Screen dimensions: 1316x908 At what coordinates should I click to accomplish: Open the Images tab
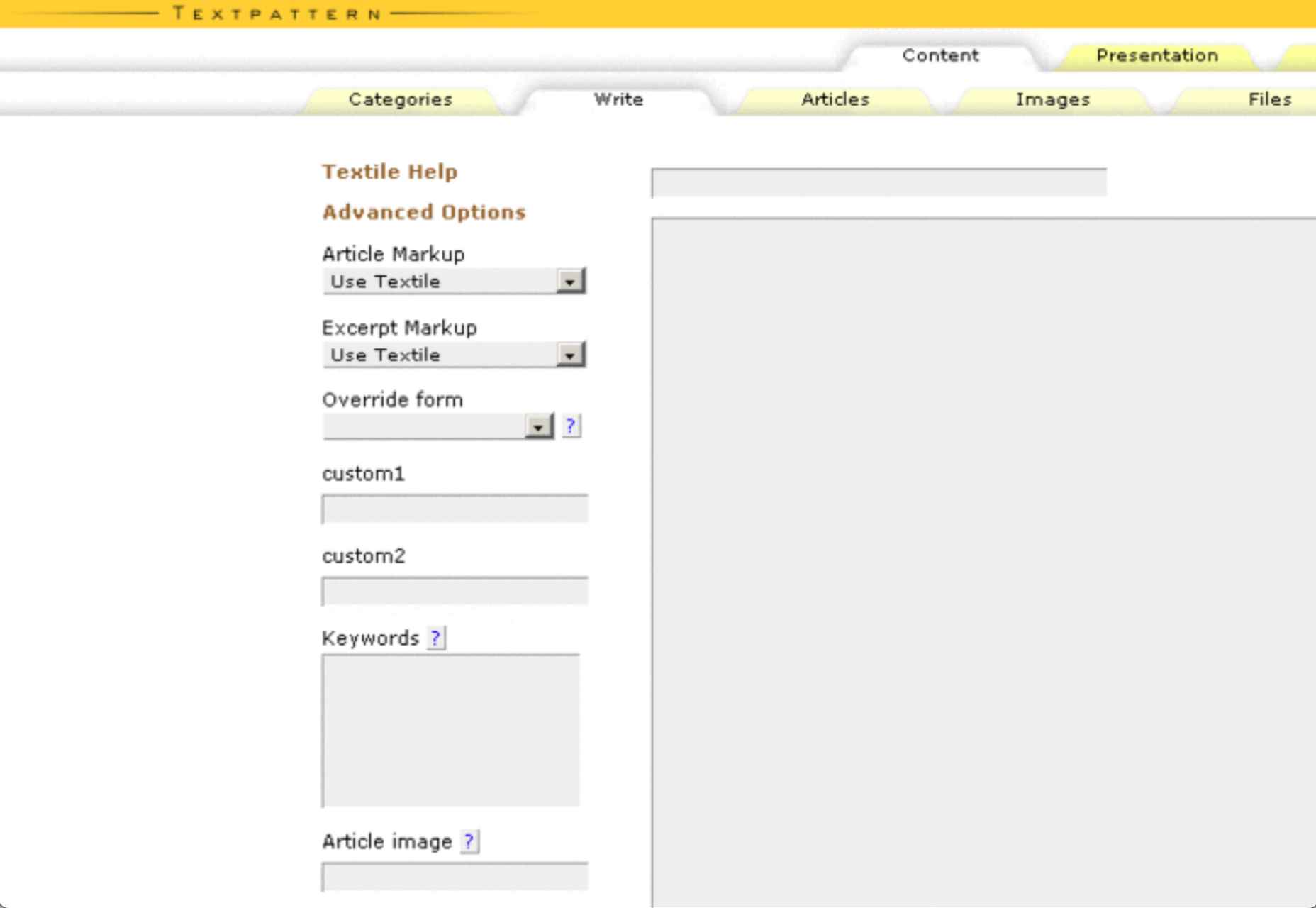pyautogui.click(x=1053, y=99)
